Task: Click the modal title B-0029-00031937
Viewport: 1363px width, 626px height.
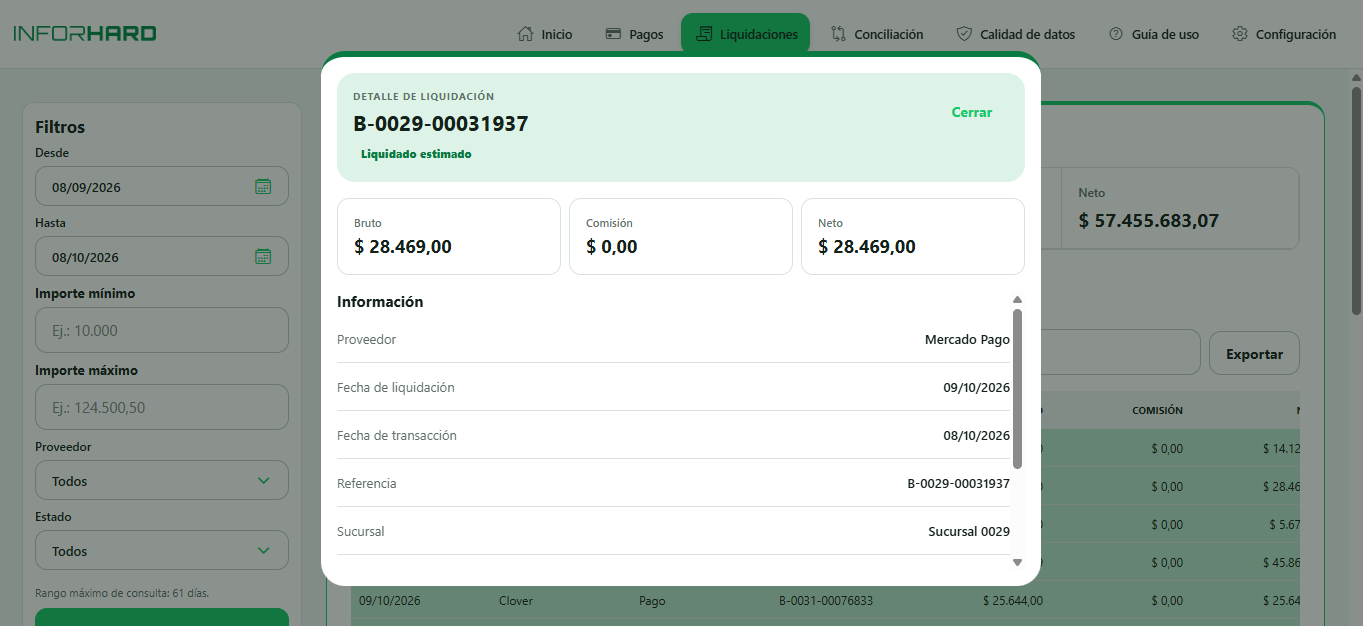Action: click(441, 124)
